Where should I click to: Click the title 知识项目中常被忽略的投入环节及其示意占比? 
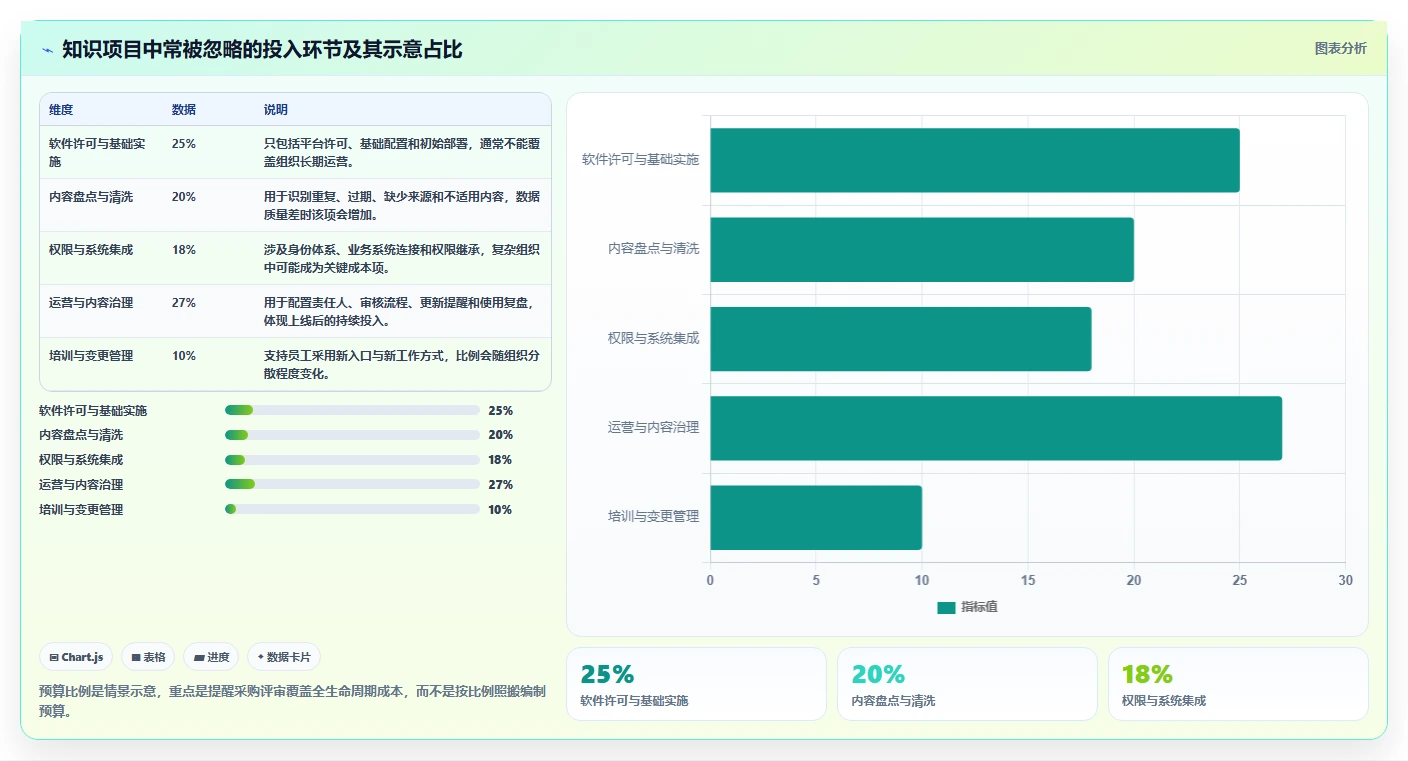[262, 49]
